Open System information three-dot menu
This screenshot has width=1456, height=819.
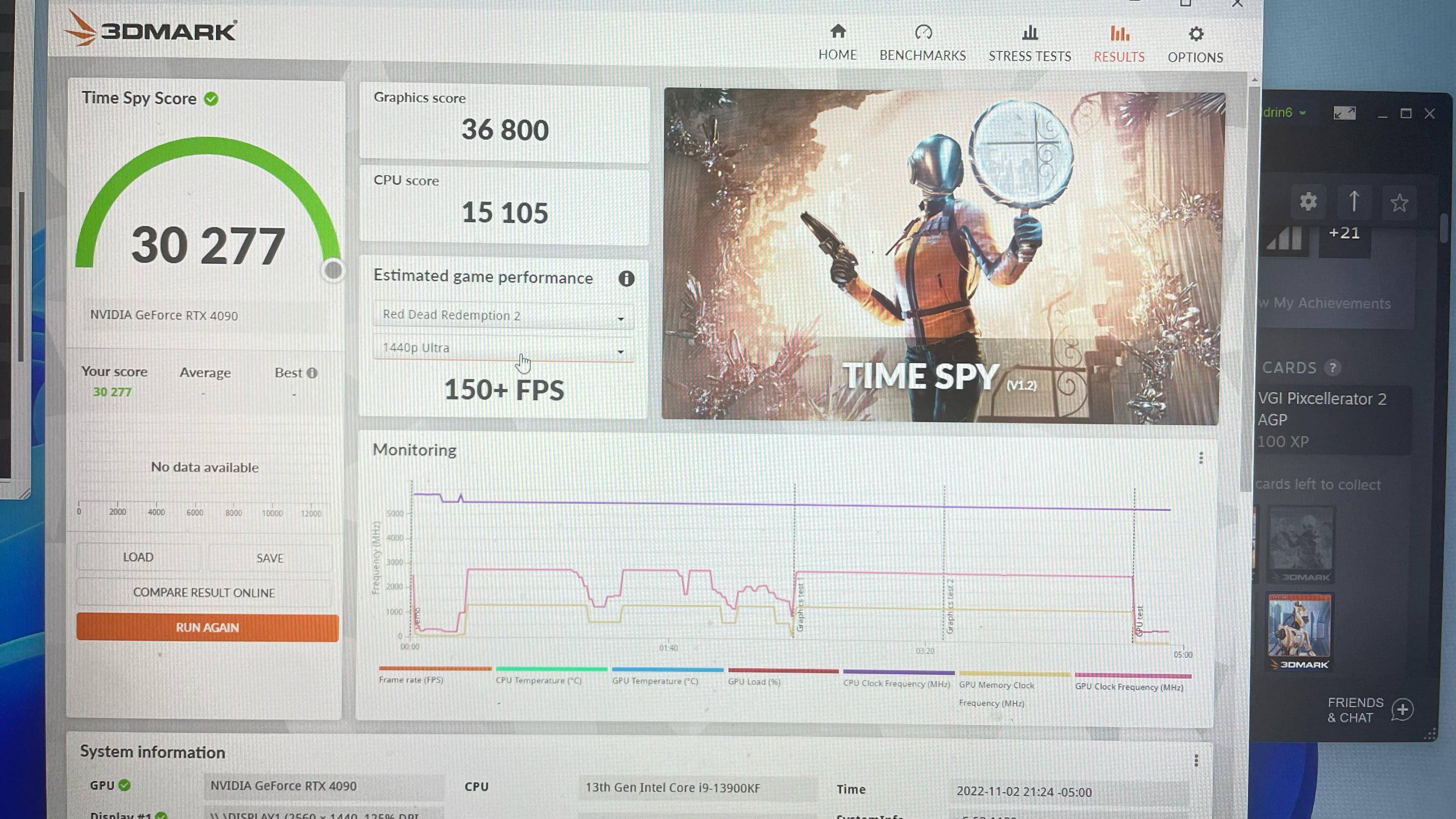pos(1196,761)
